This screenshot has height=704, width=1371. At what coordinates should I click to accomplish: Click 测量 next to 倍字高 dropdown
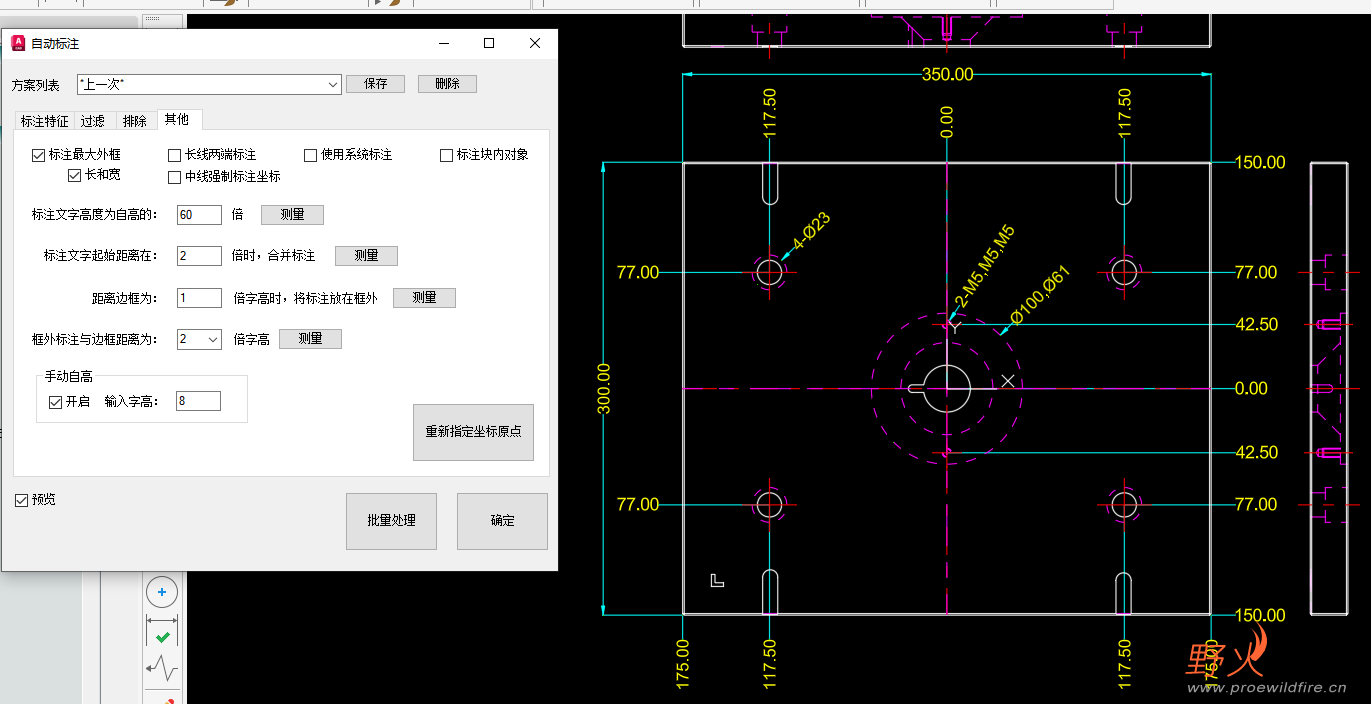310,339
